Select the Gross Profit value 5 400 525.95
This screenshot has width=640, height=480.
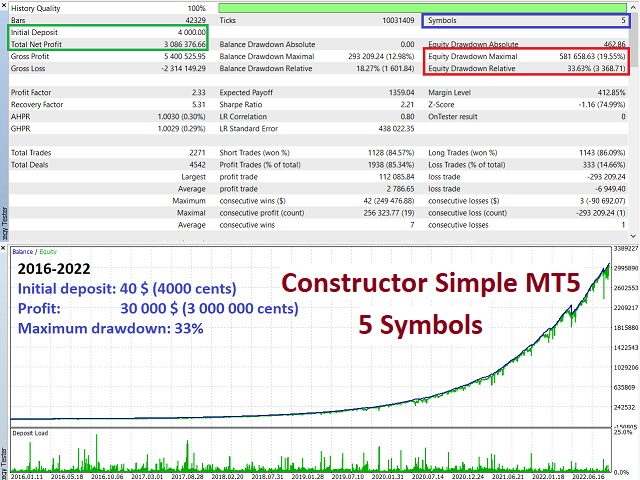coord(185,56)
